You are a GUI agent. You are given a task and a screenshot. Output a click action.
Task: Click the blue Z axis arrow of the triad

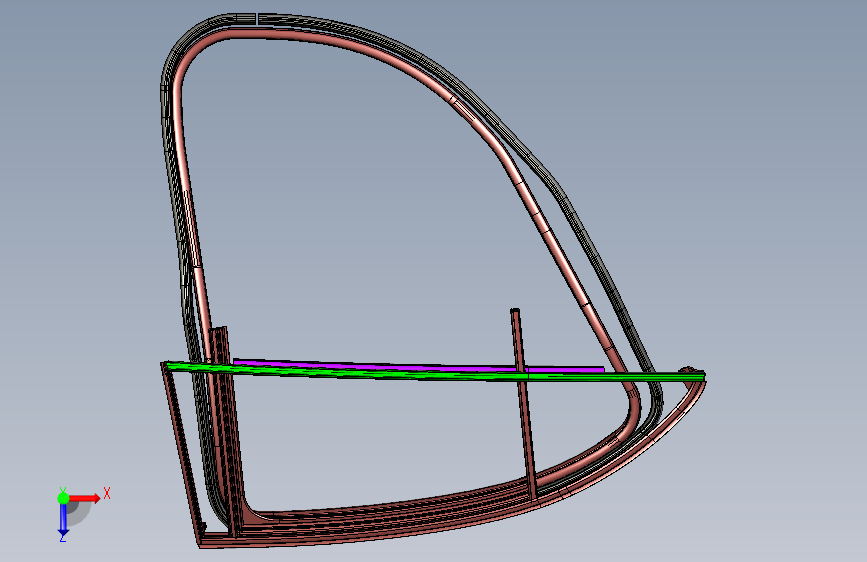pyautogui.click(x=63, y=519)
